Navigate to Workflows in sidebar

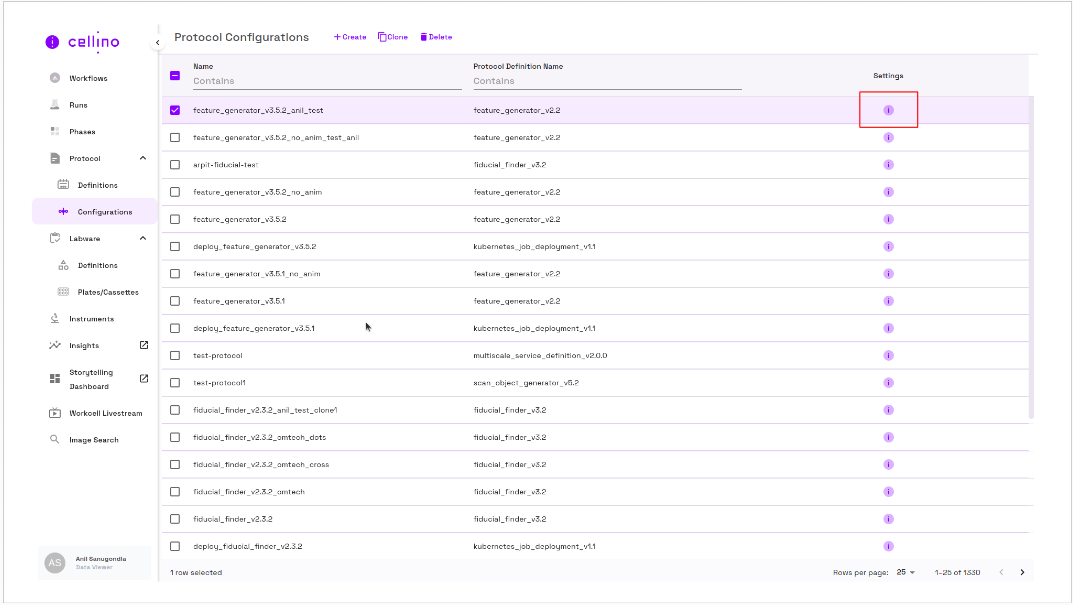pos(88,78)
